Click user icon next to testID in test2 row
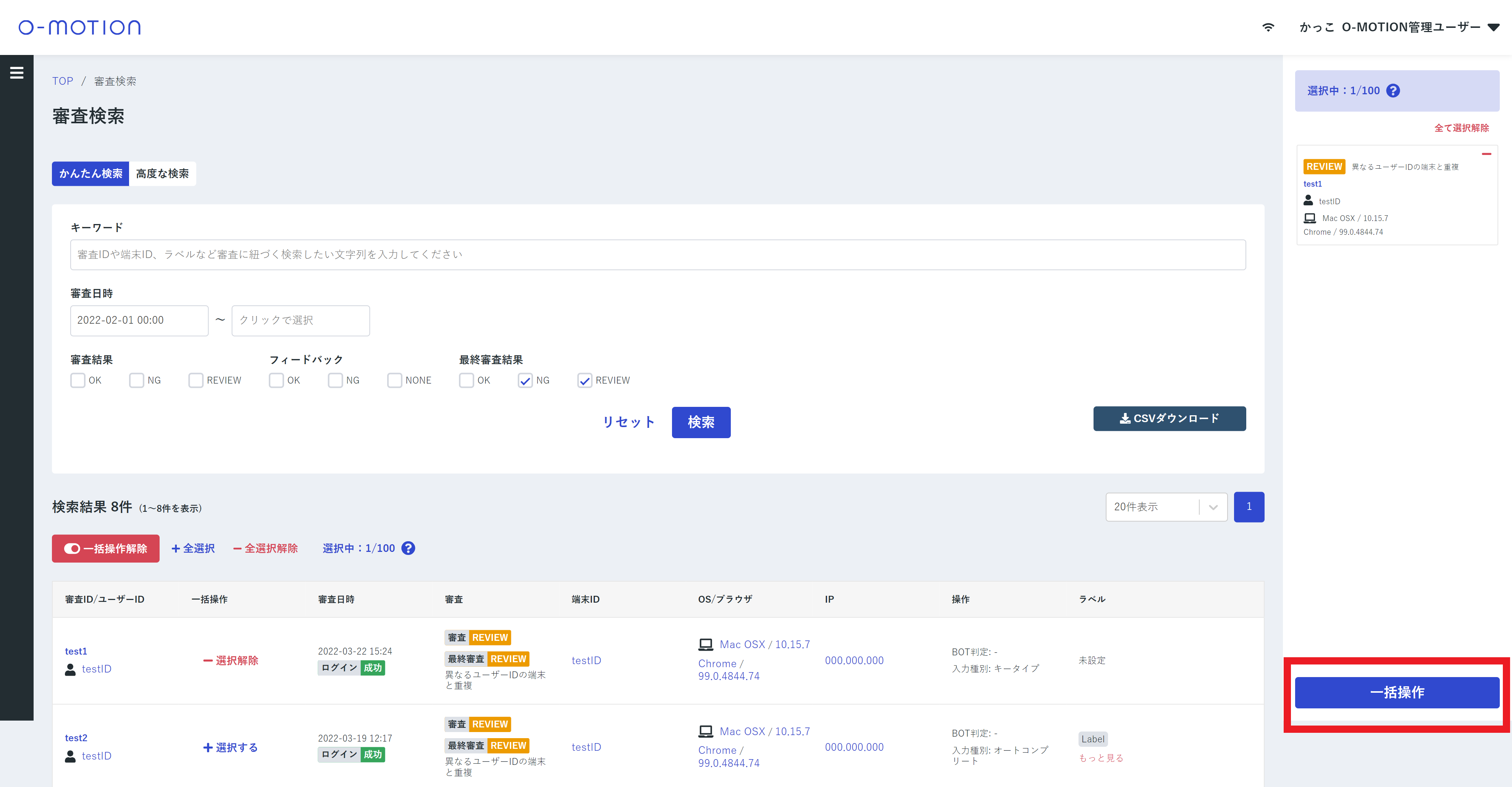The height and width of the screenshot is (787, 1512). 70,756
